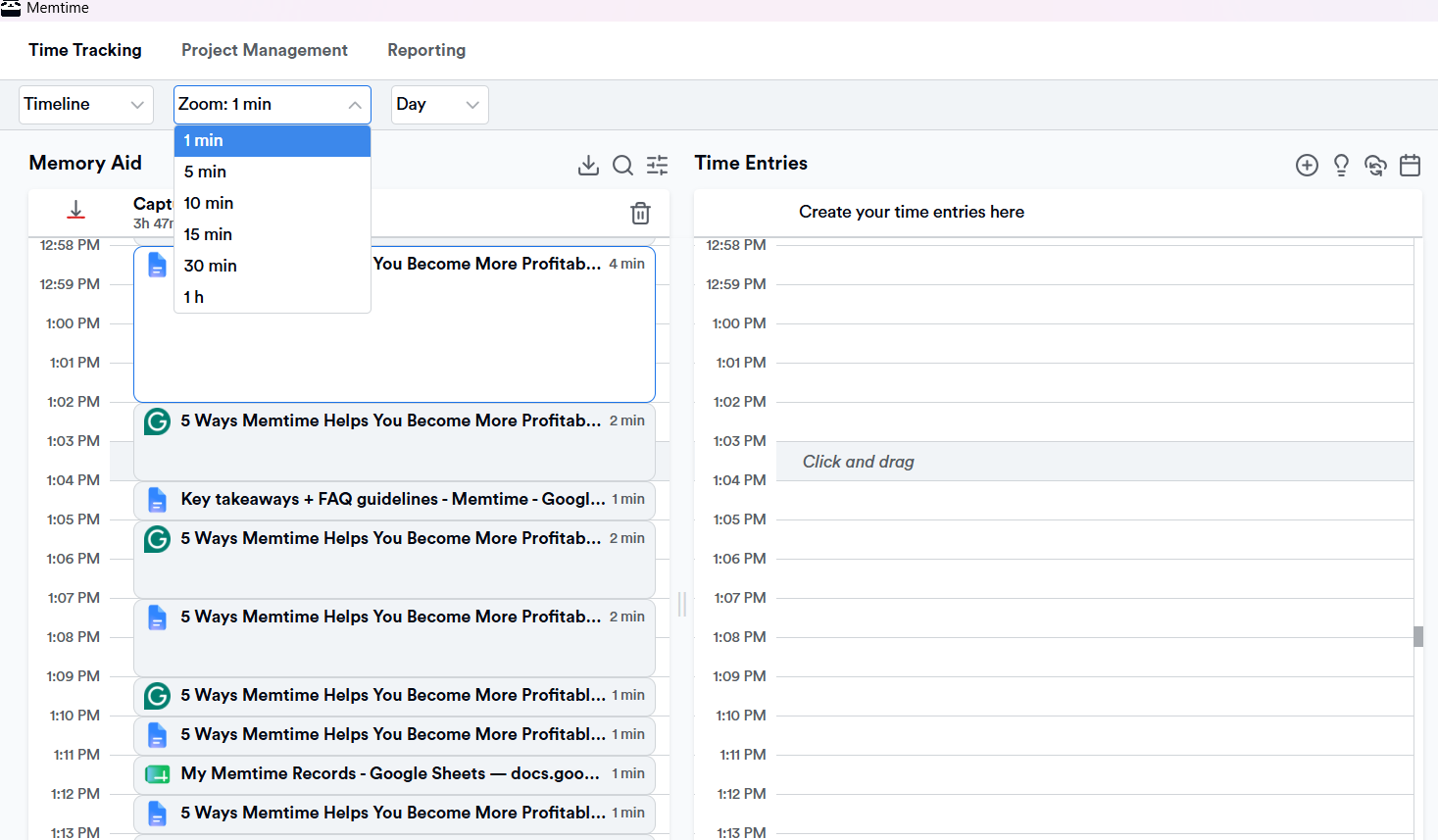Click the lightbulb suggestions icon
The height and width of the screenshot is (840, 1438).
pyautogui.click(x=1341, y=165)
